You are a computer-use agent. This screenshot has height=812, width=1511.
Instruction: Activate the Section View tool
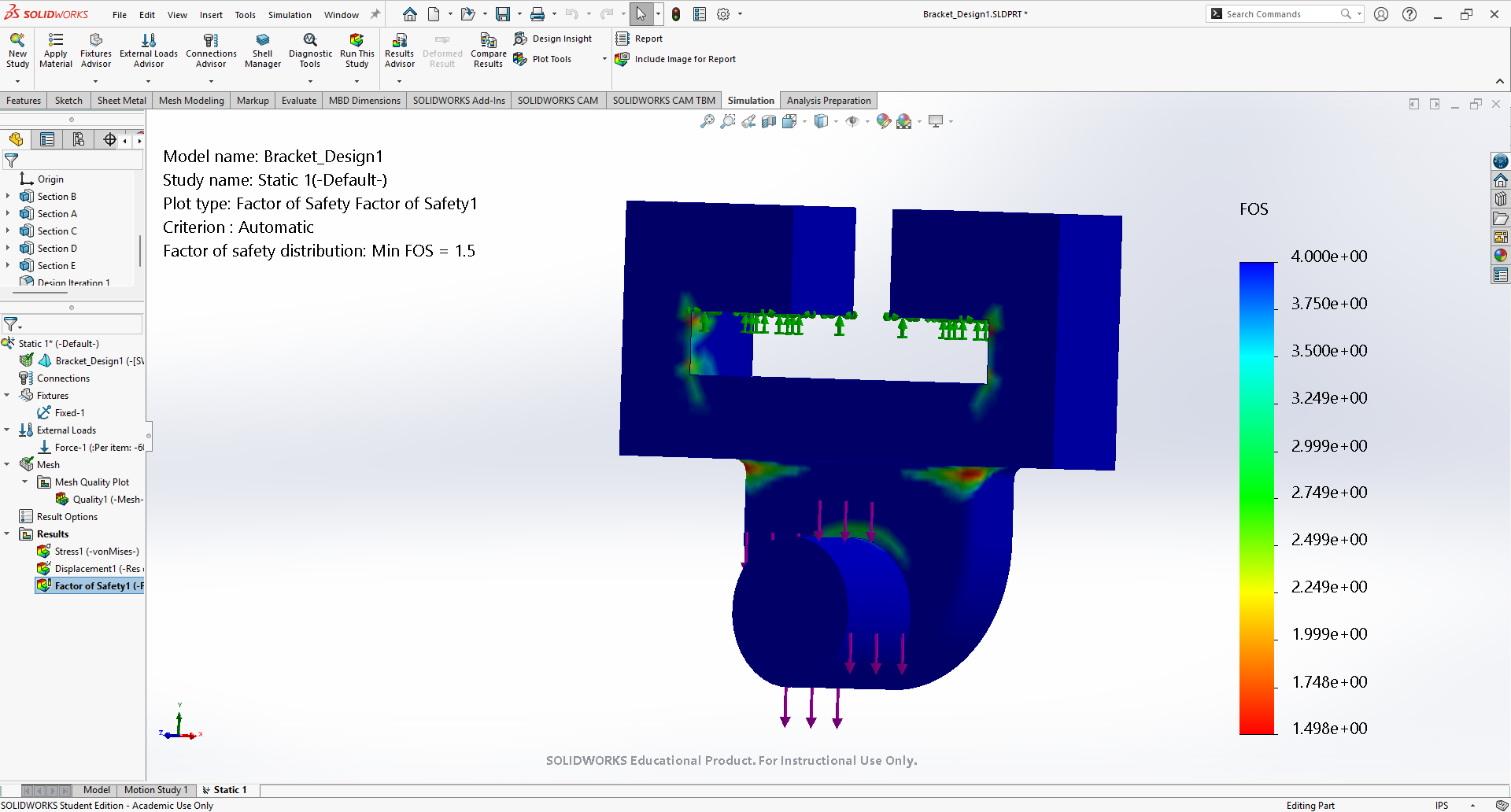click(x=769, y=121)
